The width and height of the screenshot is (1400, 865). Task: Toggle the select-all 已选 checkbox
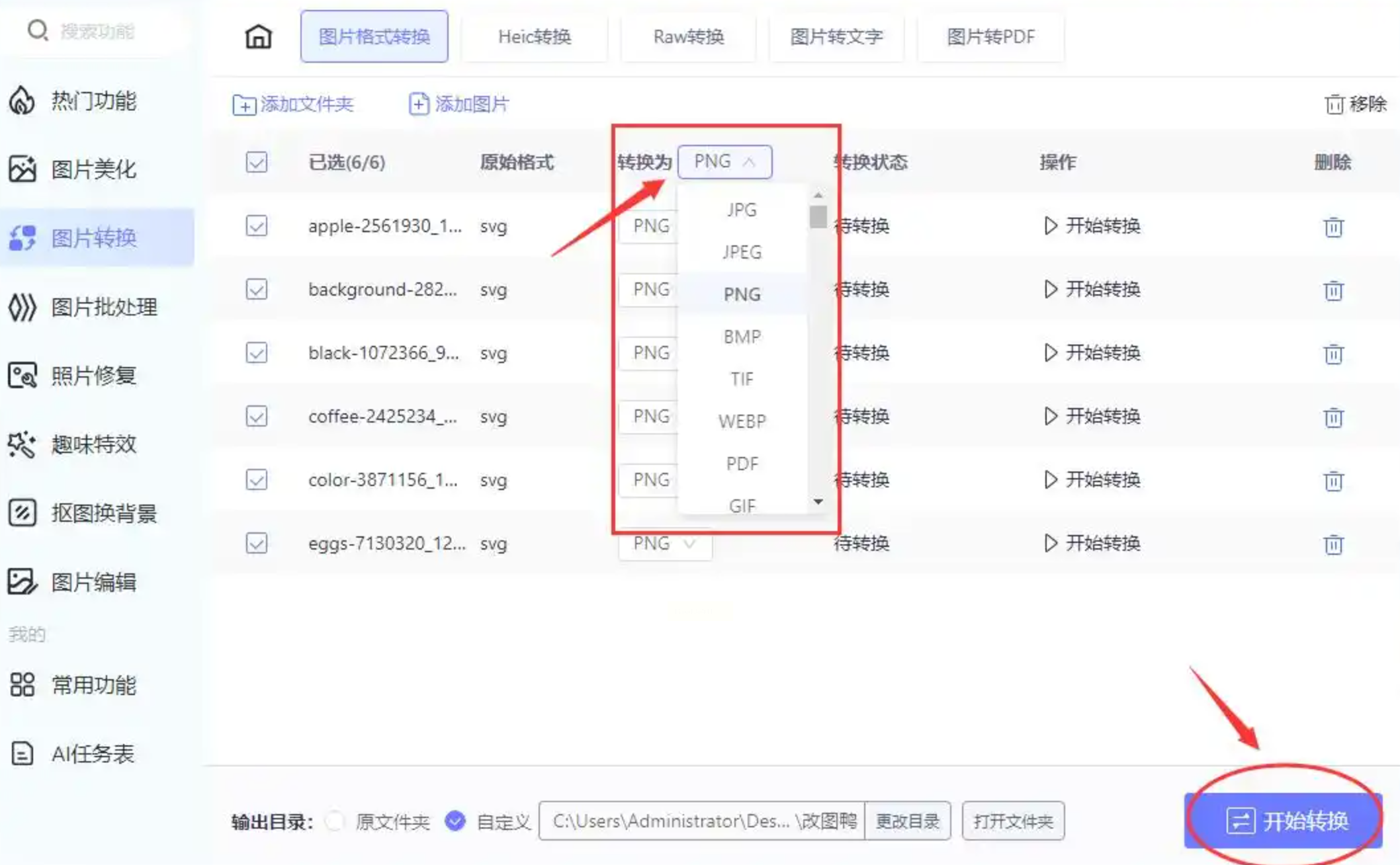click(x=256, y=162)
